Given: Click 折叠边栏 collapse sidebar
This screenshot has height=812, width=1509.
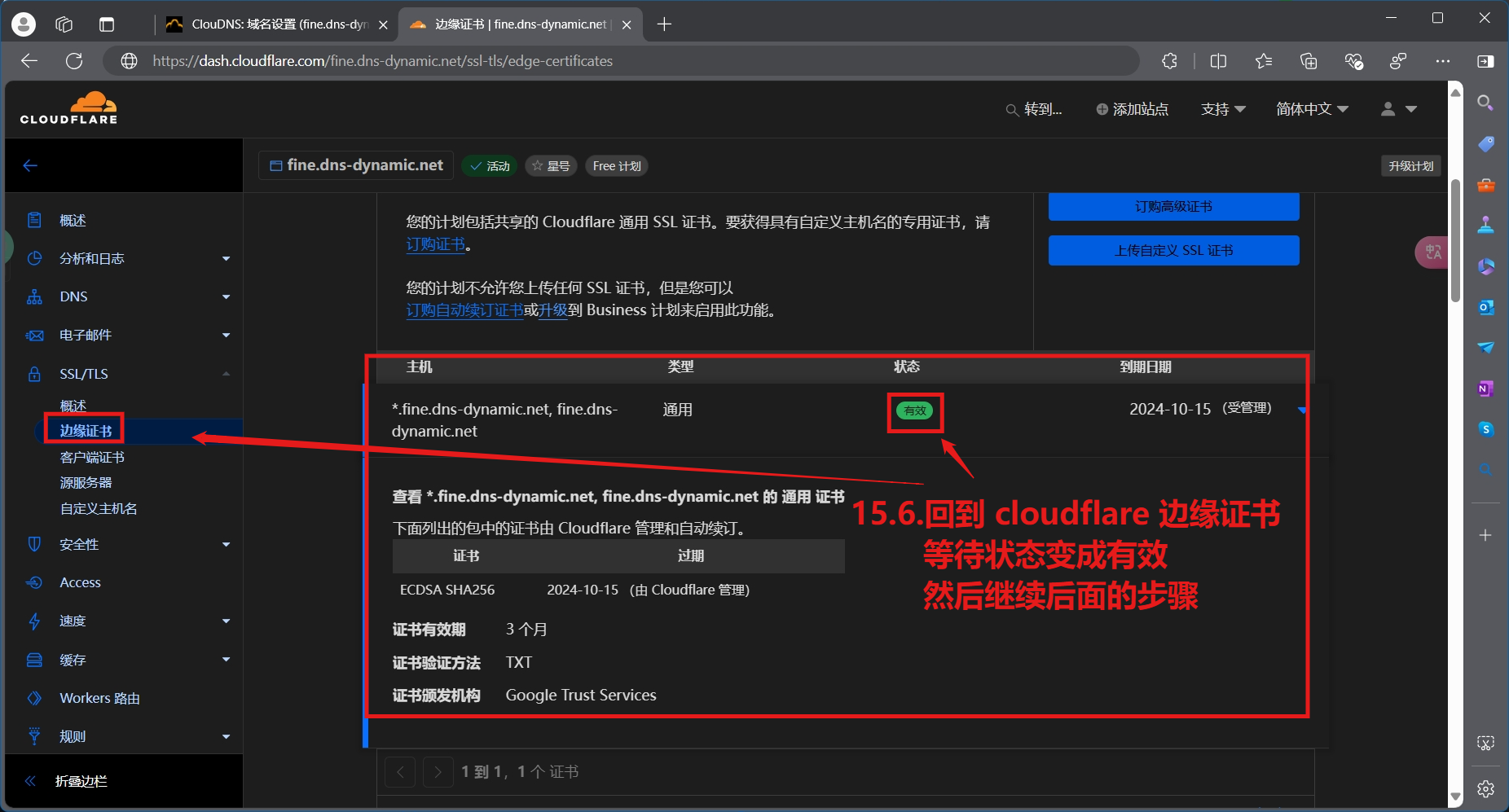Looking at the screenshot, I should click(x=67, y=781).
